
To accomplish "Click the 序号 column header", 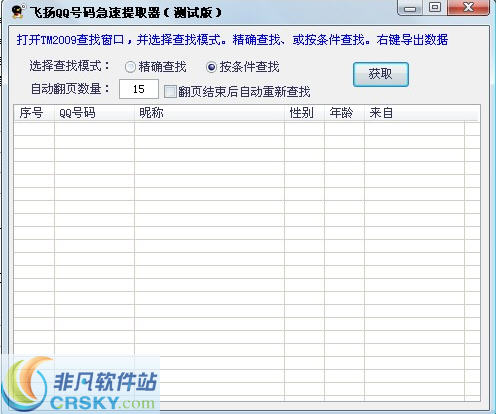I will point(34,113).
